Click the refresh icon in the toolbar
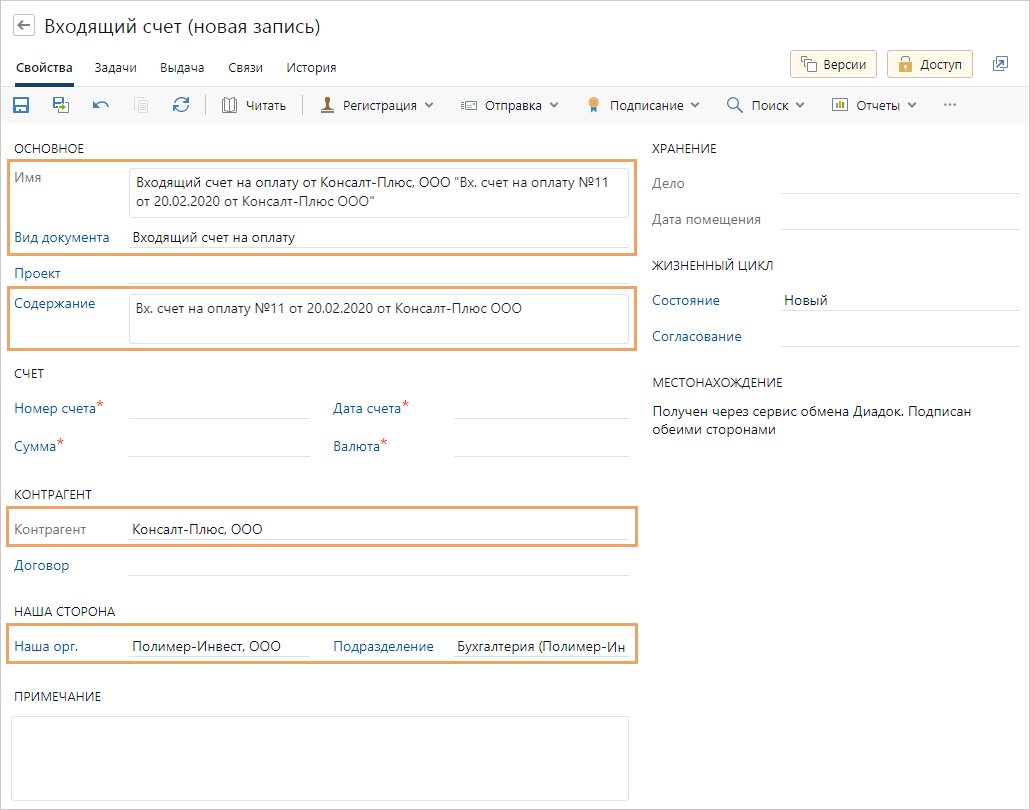1030x810 pixels. [181, 105]
